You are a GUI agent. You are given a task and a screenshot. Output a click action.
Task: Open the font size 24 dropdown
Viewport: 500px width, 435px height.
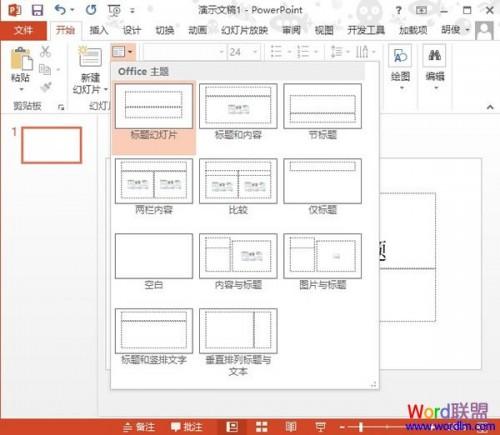click(255, 52)
